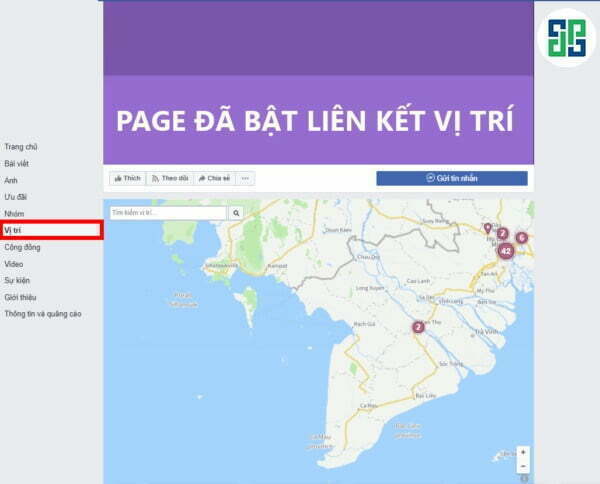Screen dimensions: 600x484
Task: Click the map cluster marker 6
Action: [522, 238]
